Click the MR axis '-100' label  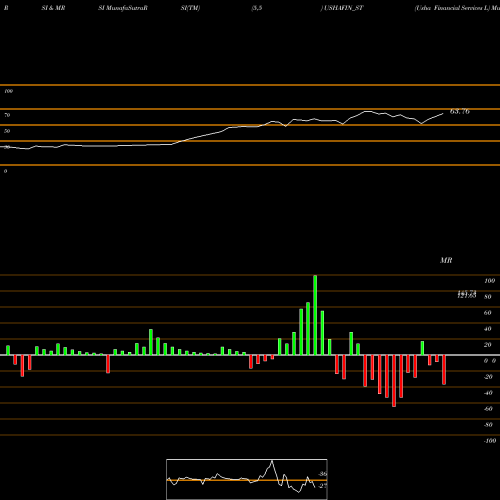coord(490,441)
